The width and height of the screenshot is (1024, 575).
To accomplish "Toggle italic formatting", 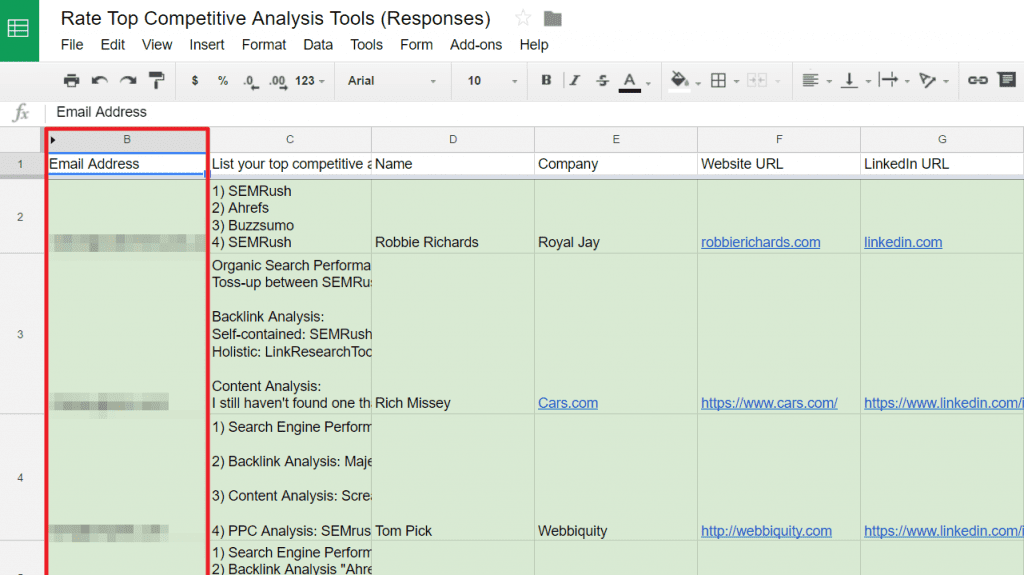I will (x=574, y=81).
